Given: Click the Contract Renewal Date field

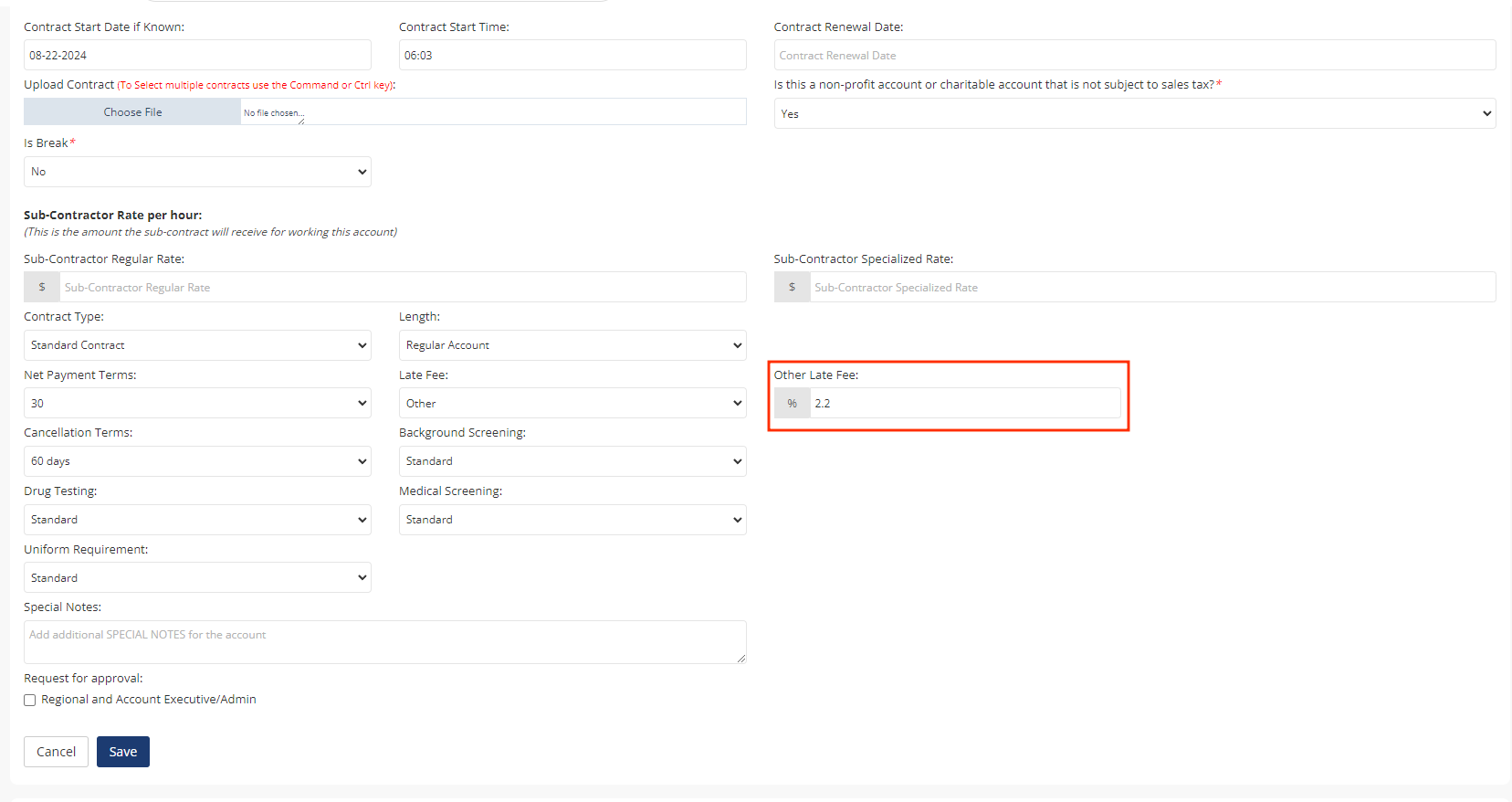Looking at the screenshot, I should [x=1135, y=55].
